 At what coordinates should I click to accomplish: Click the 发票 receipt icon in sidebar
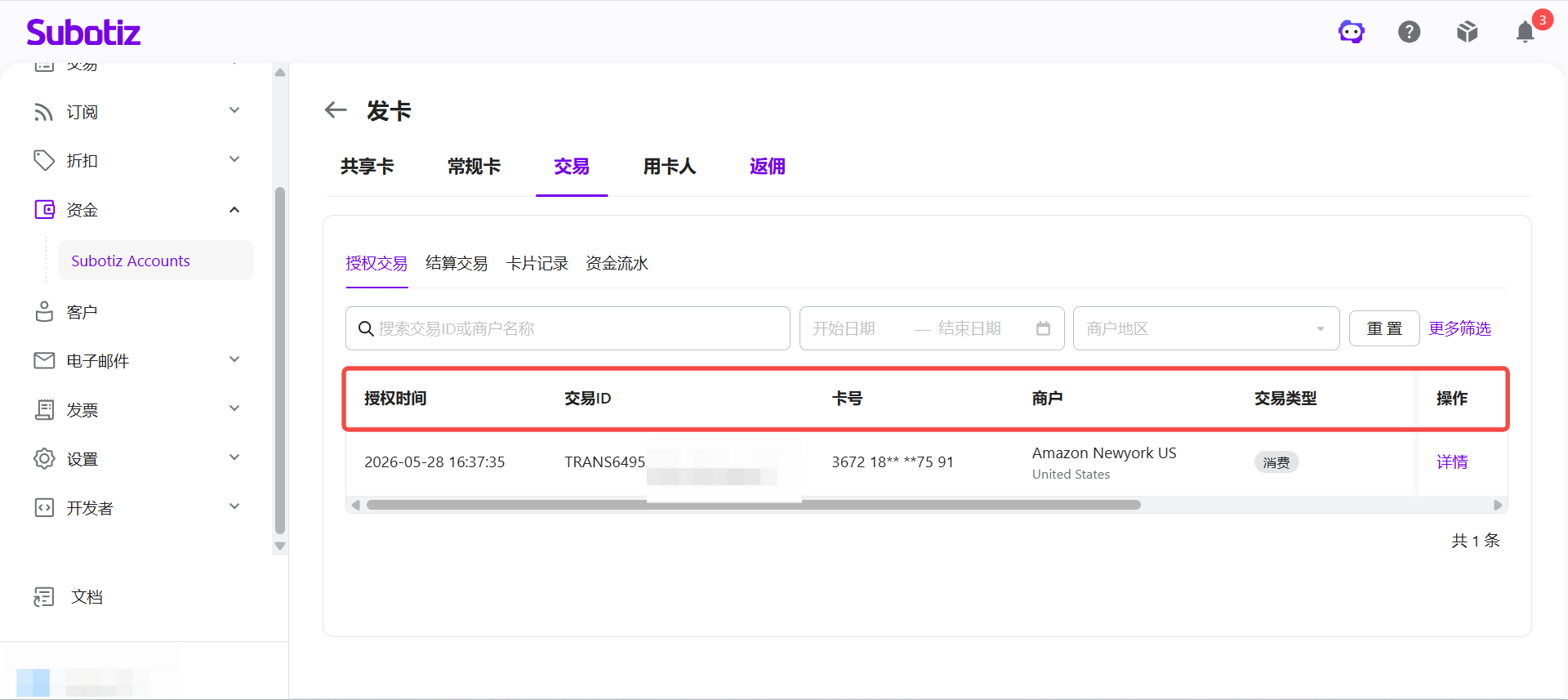[x=44, y=409]
